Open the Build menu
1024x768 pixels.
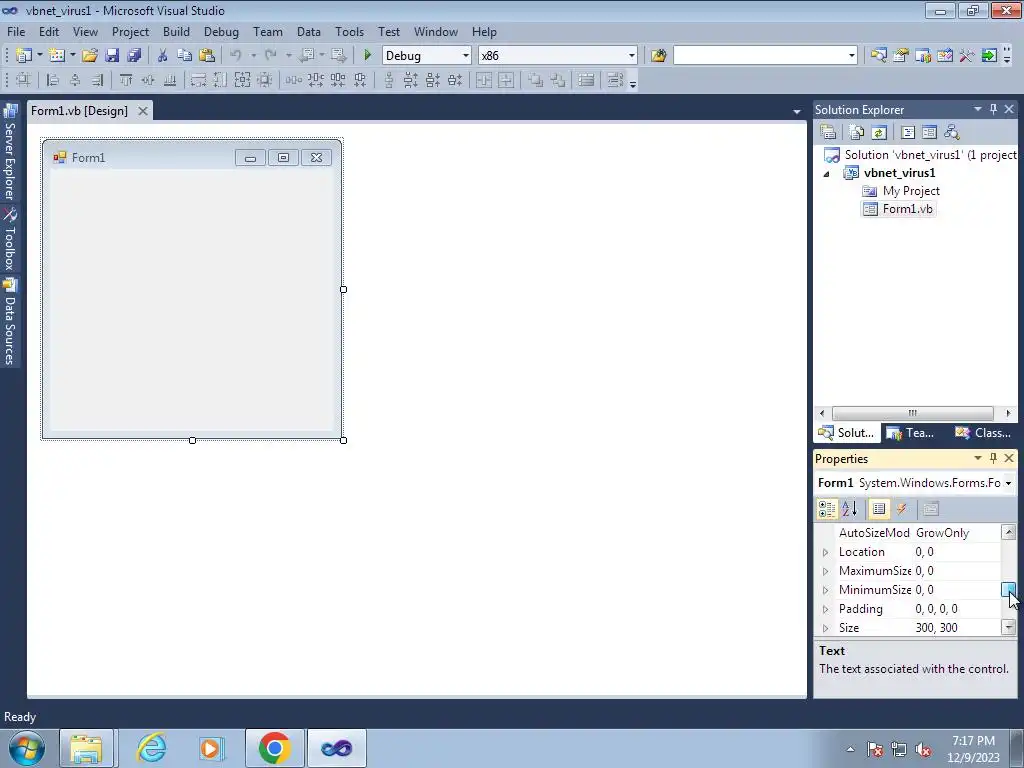pos(176,31)
